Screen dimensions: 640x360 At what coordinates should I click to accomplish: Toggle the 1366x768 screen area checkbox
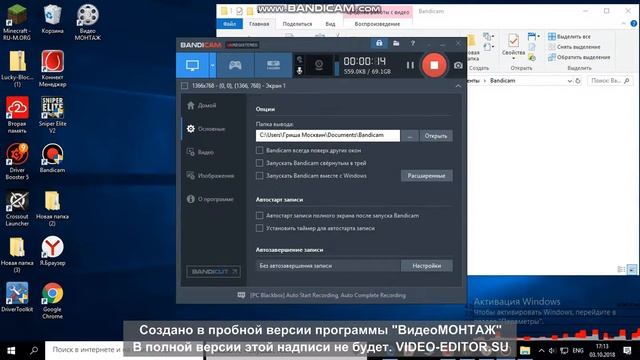click(x=184, y=86)
